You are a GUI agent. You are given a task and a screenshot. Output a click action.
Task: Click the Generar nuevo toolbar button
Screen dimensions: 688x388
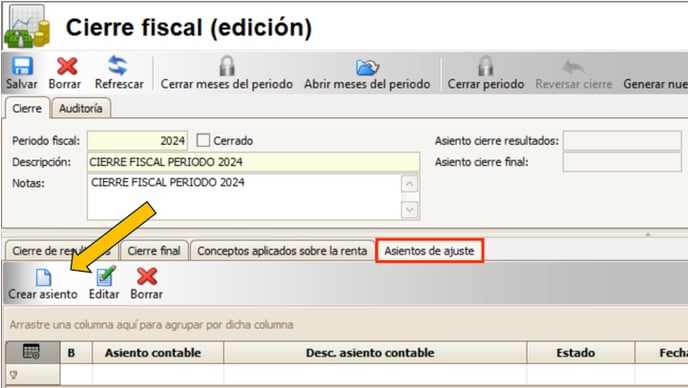coord(655,83)
